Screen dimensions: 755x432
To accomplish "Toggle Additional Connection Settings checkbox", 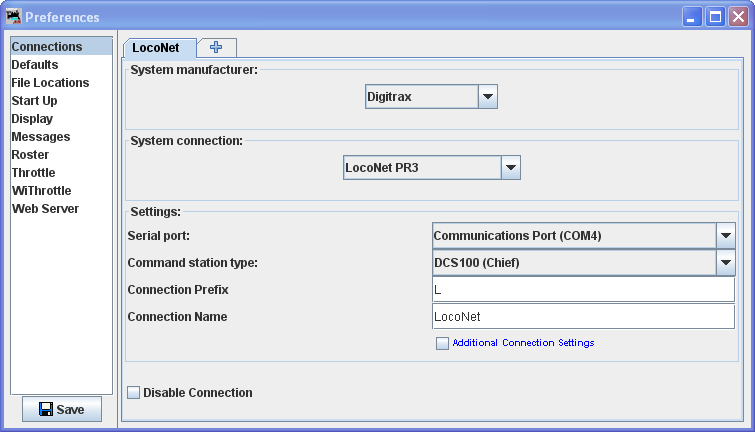I will point(442,343).
